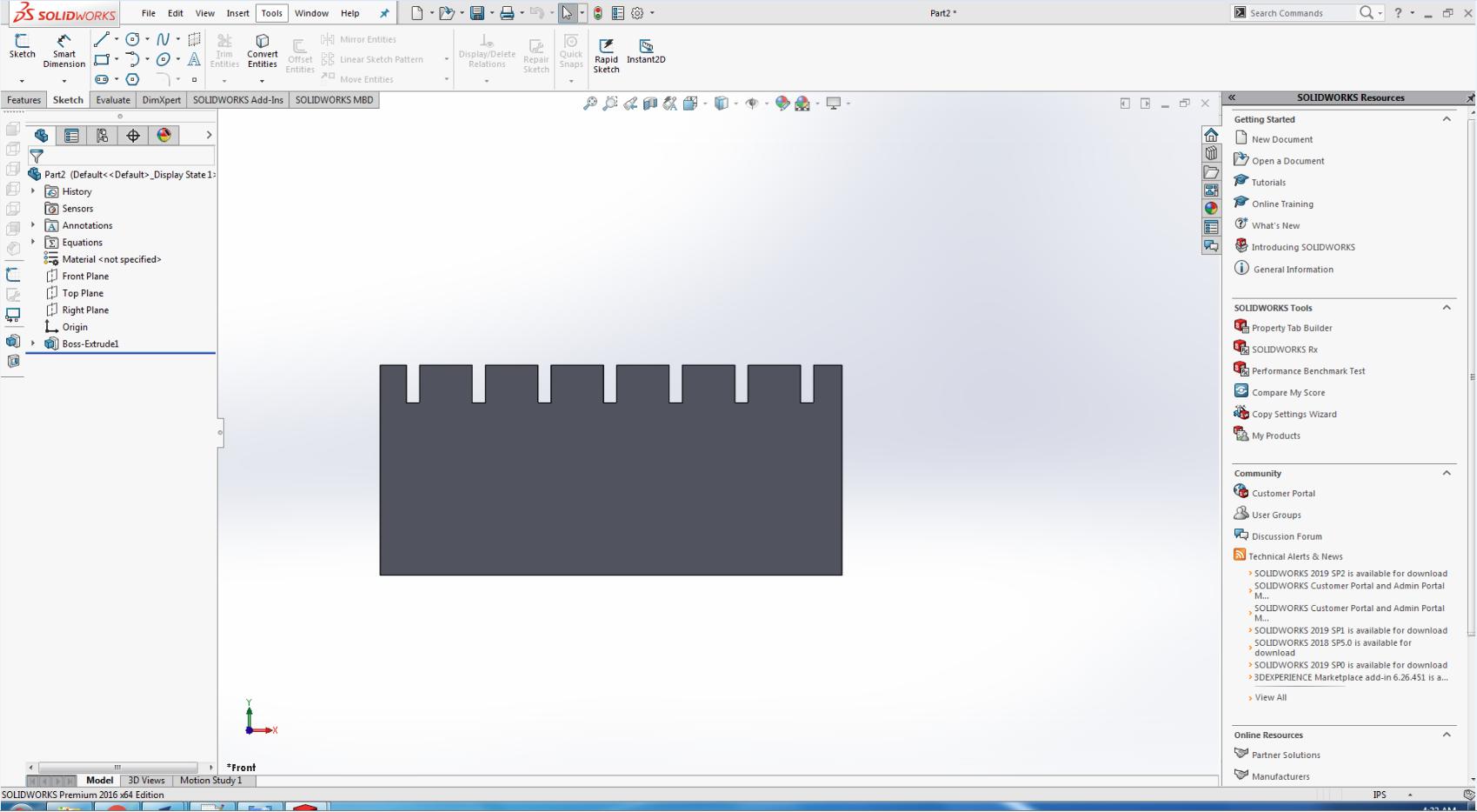The image size is (1477, 812).
Task: Launch Performance Benchmark Test
Action: (x=1308, y=371)
